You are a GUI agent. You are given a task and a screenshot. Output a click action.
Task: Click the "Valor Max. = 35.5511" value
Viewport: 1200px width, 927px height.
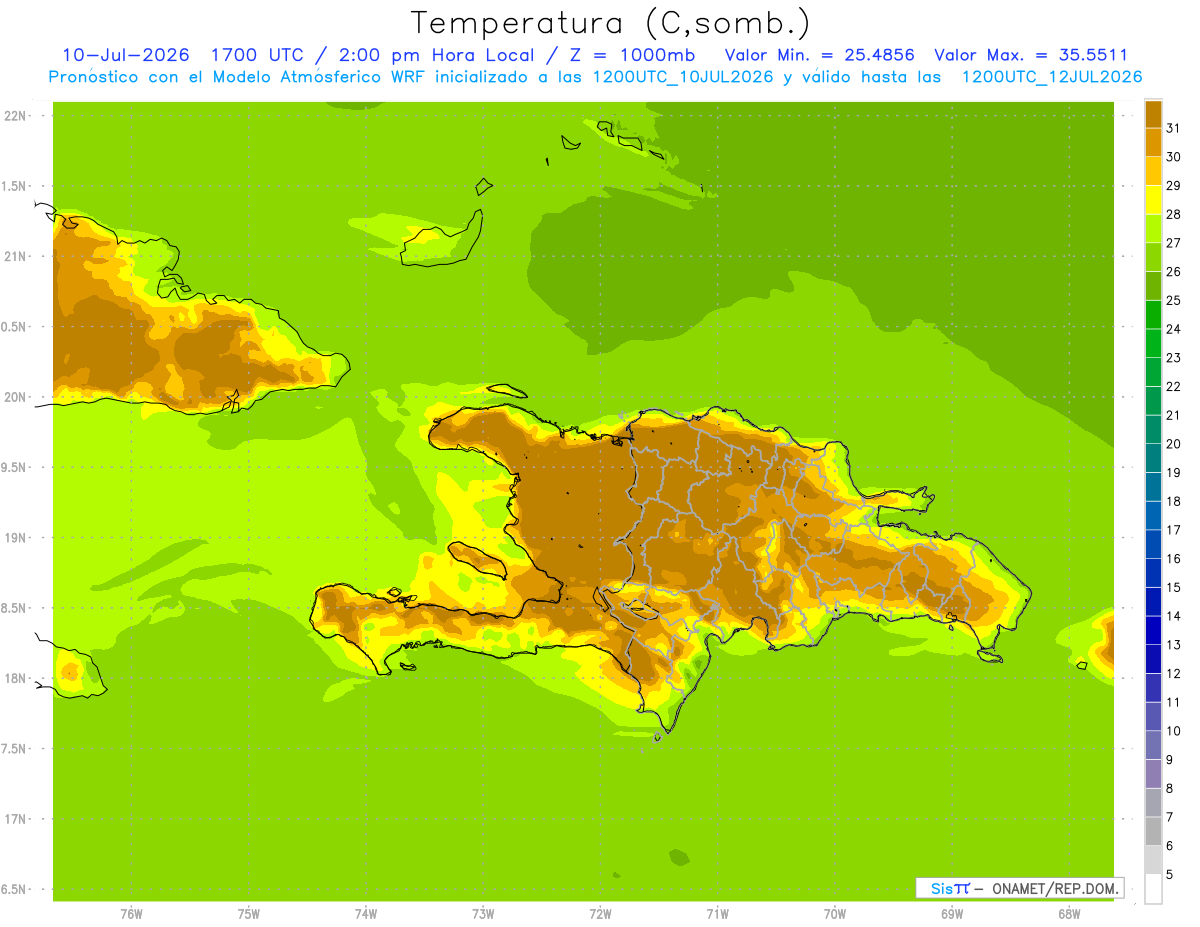click(1031, 55)
